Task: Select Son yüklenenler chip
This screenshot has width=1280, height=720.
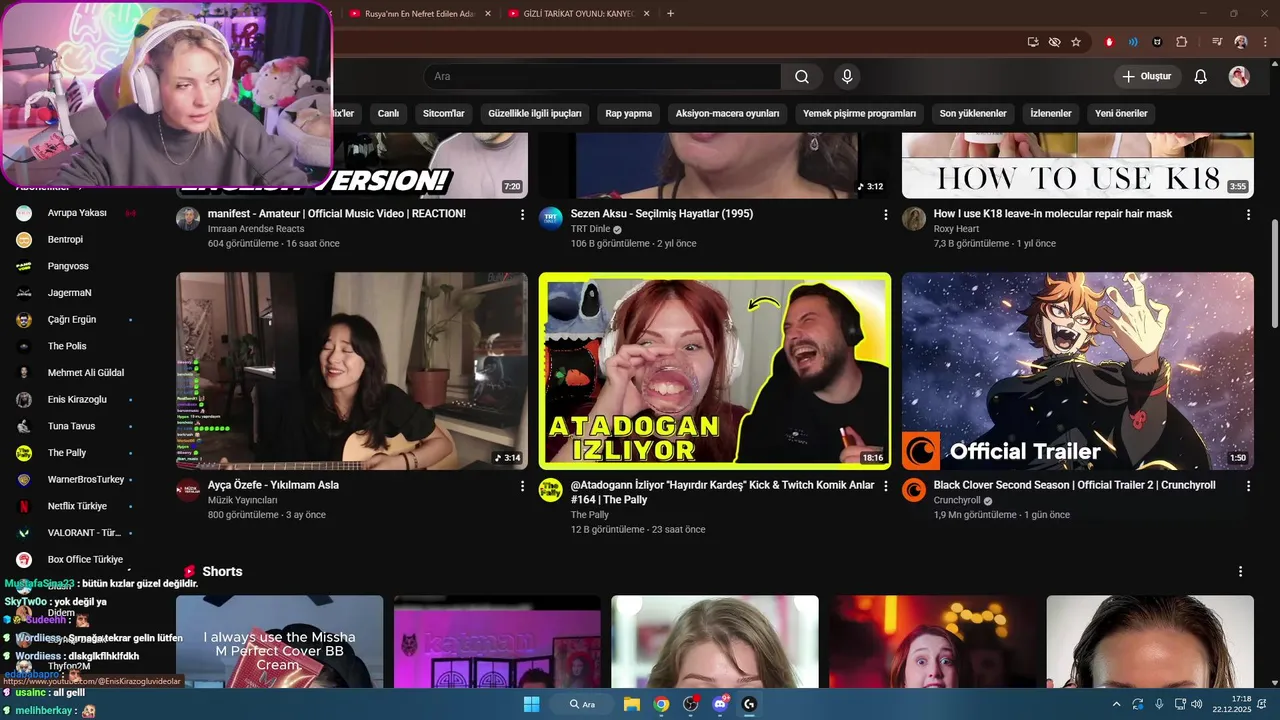Action: pos(973,114)
